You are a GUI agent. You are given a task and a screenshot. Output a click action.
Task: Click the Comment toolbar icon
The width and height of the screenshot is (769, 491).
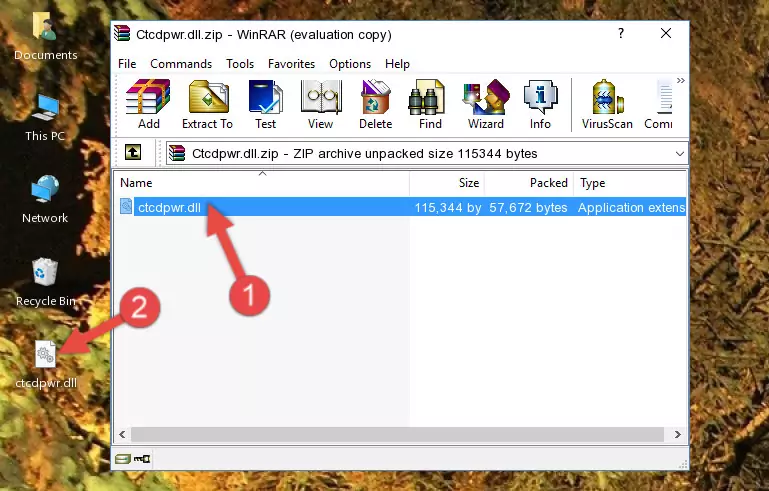[658, 104]
